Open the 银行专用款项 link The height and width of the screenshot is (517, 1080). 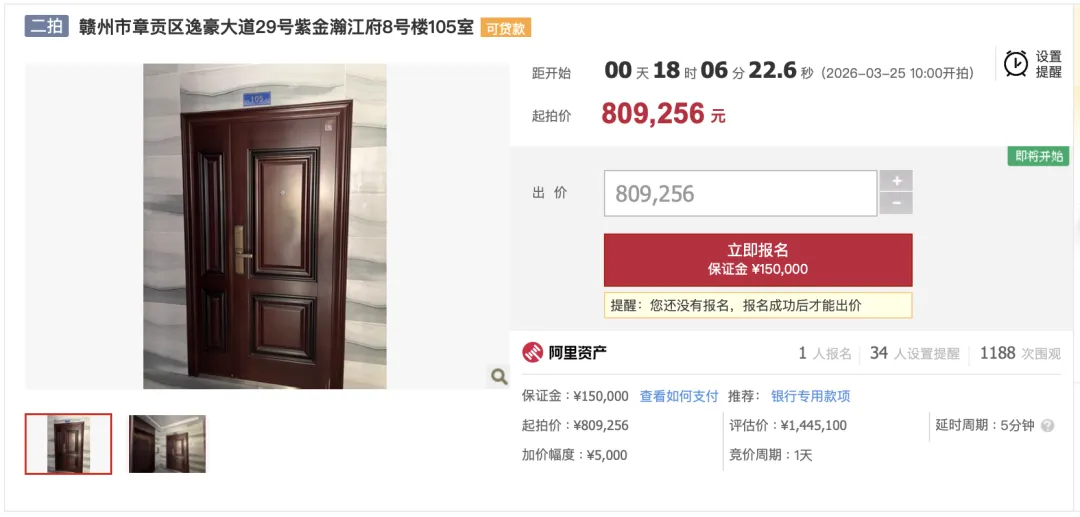tap(811, 396)
